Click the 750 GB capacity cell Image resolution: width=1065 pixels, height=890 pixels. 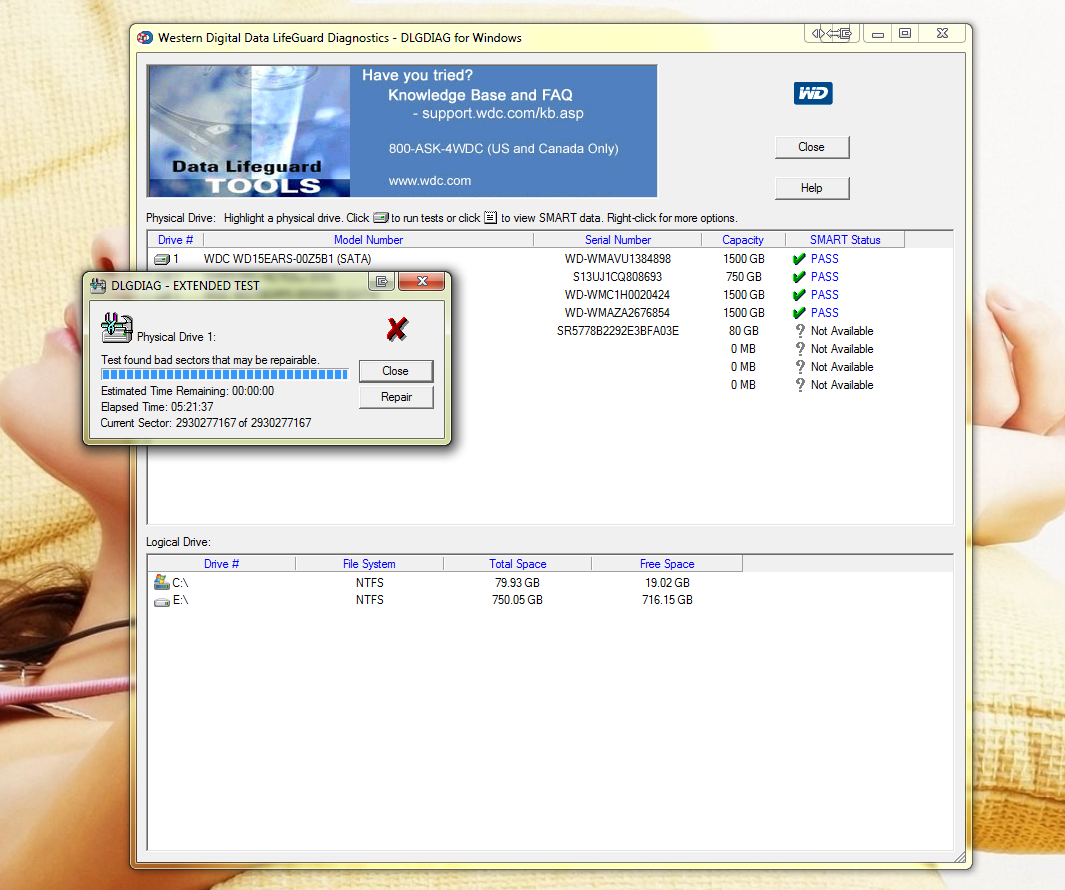point(744,277)
